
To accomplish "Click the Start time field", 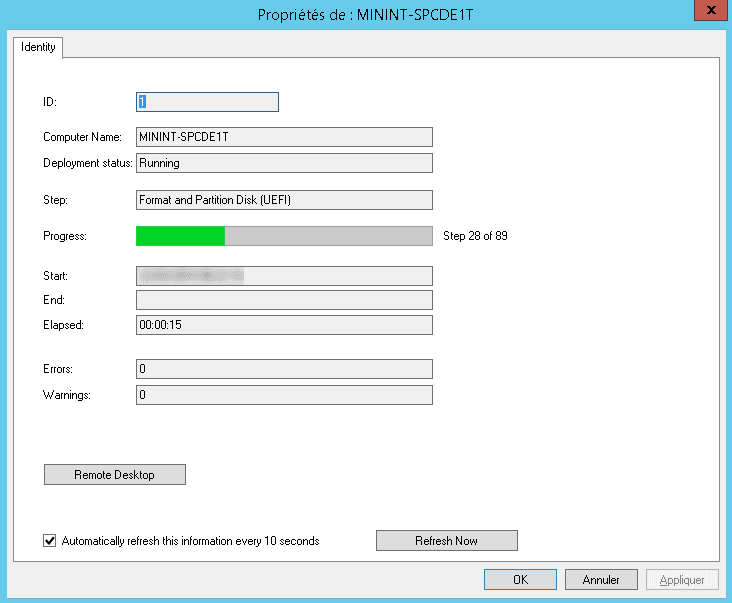I will 284,276.
